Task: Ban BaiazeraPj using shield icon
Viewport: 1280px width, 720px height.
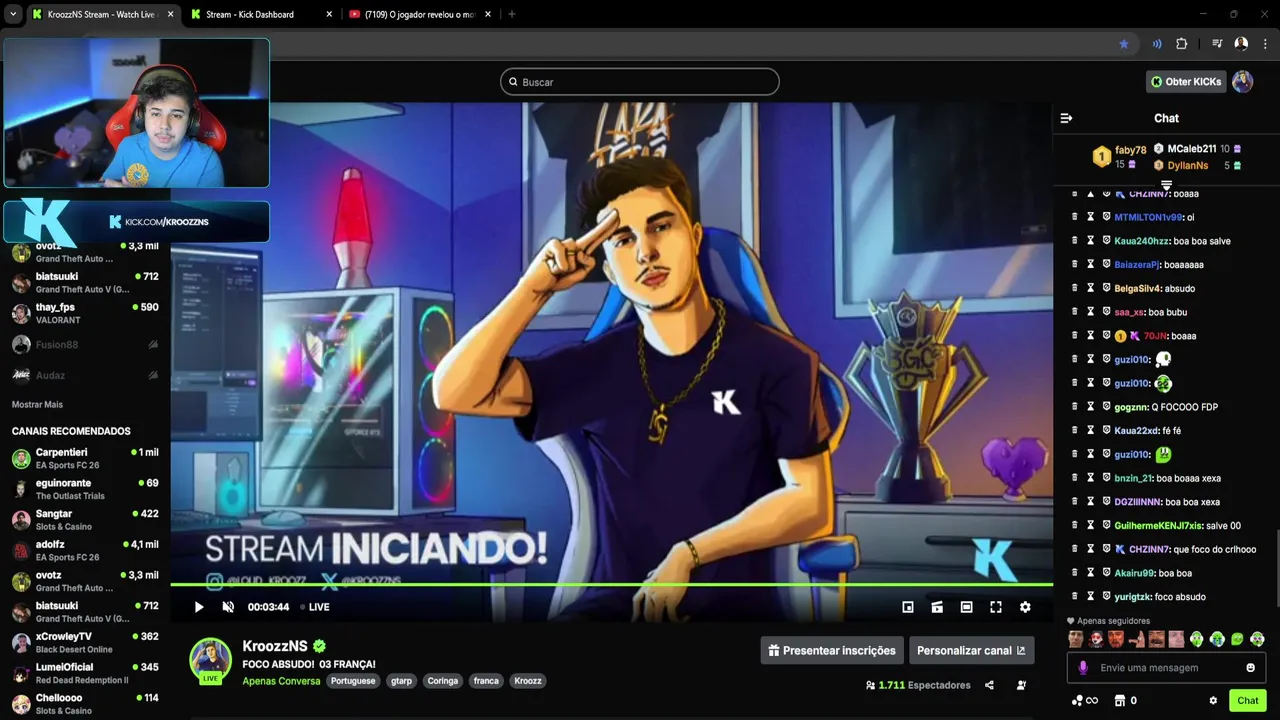Action: coord(1107,264)
